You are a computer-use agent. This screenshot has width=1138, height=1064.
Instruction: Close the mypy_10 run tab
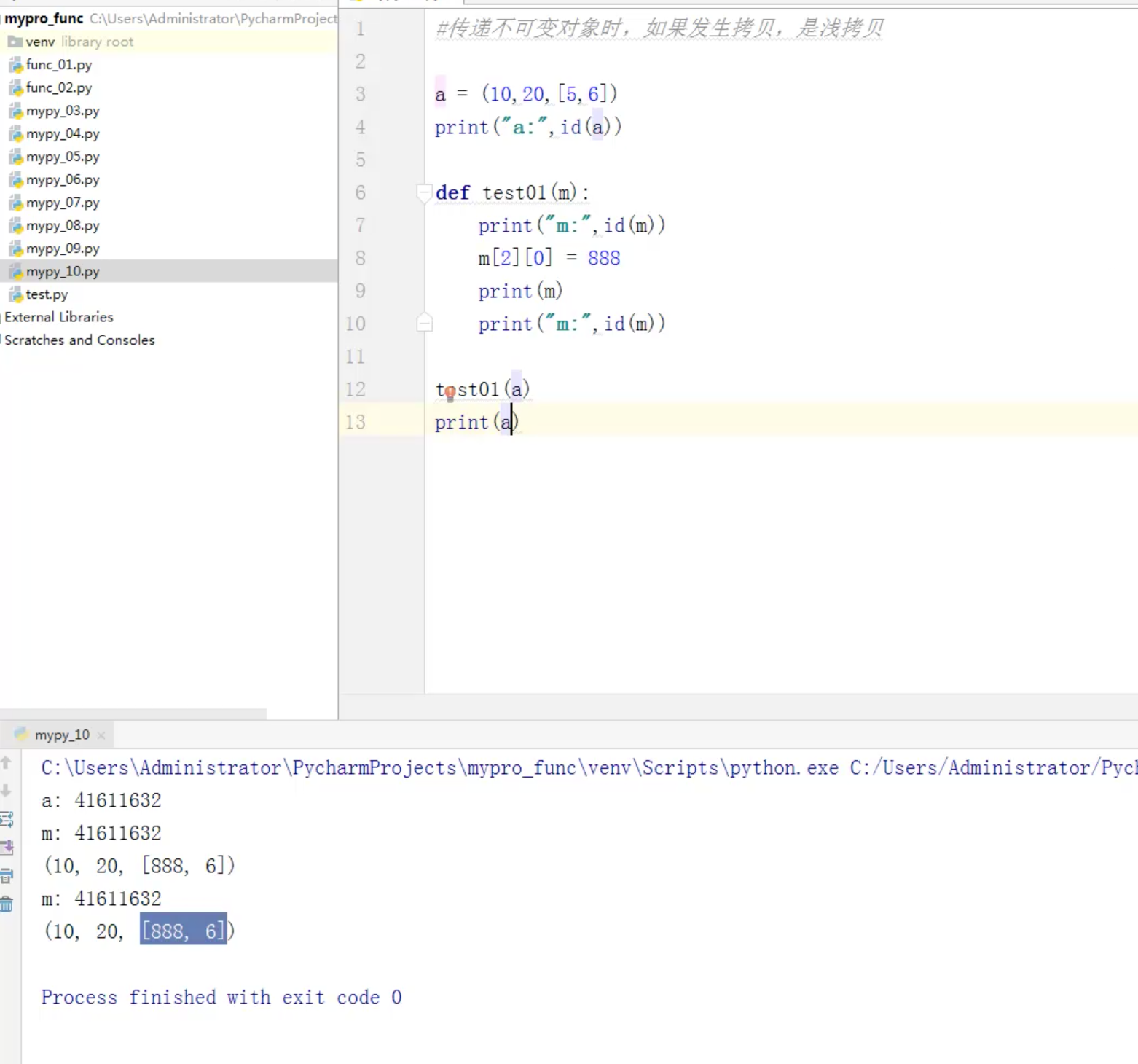coord(101,735)
